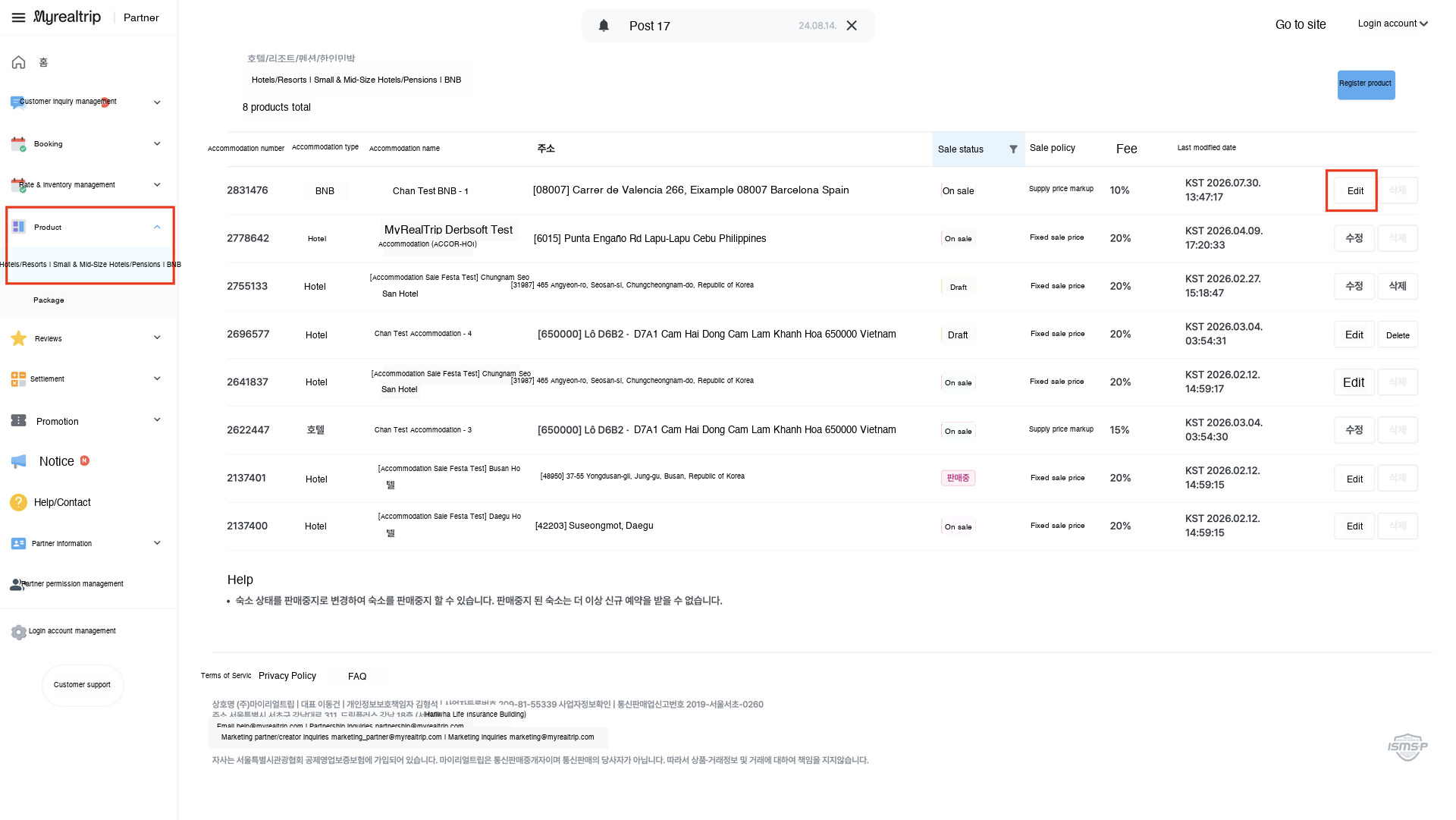Click Edit for accommodation 2696577
1456x820 pixels.
click(x=1354, y=335)
